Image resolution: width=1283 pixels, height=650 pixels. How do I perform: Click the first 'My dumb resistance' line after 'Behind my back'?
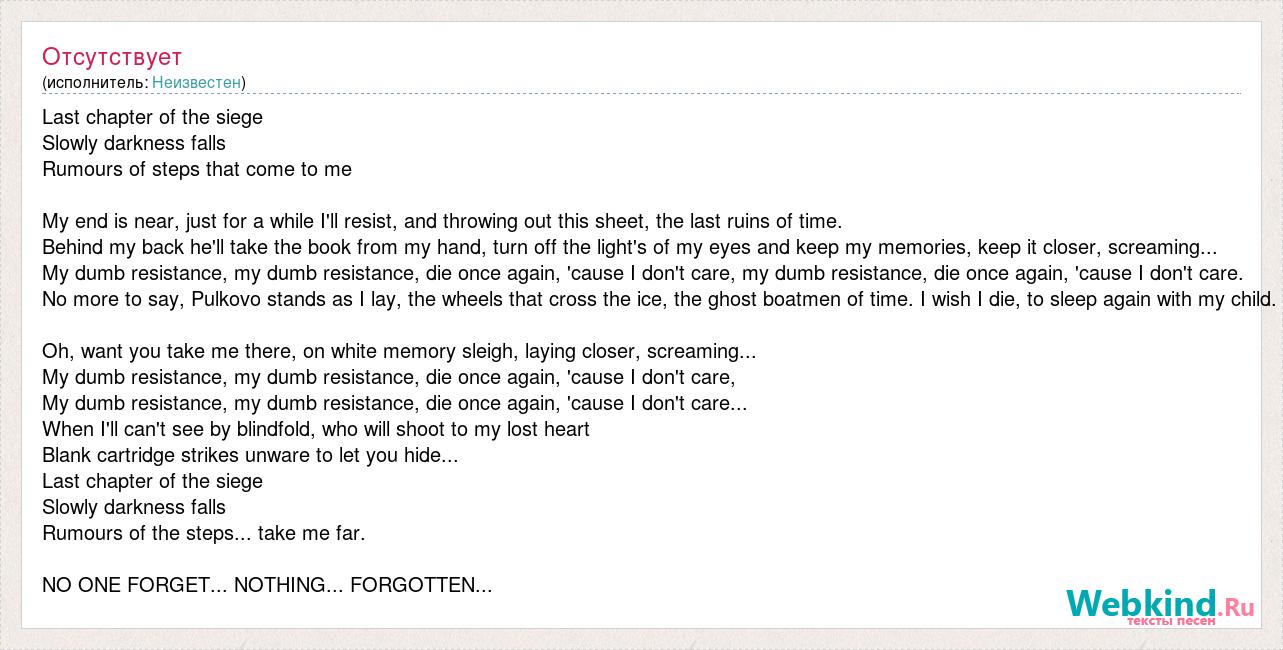click(x=643, y=273)
